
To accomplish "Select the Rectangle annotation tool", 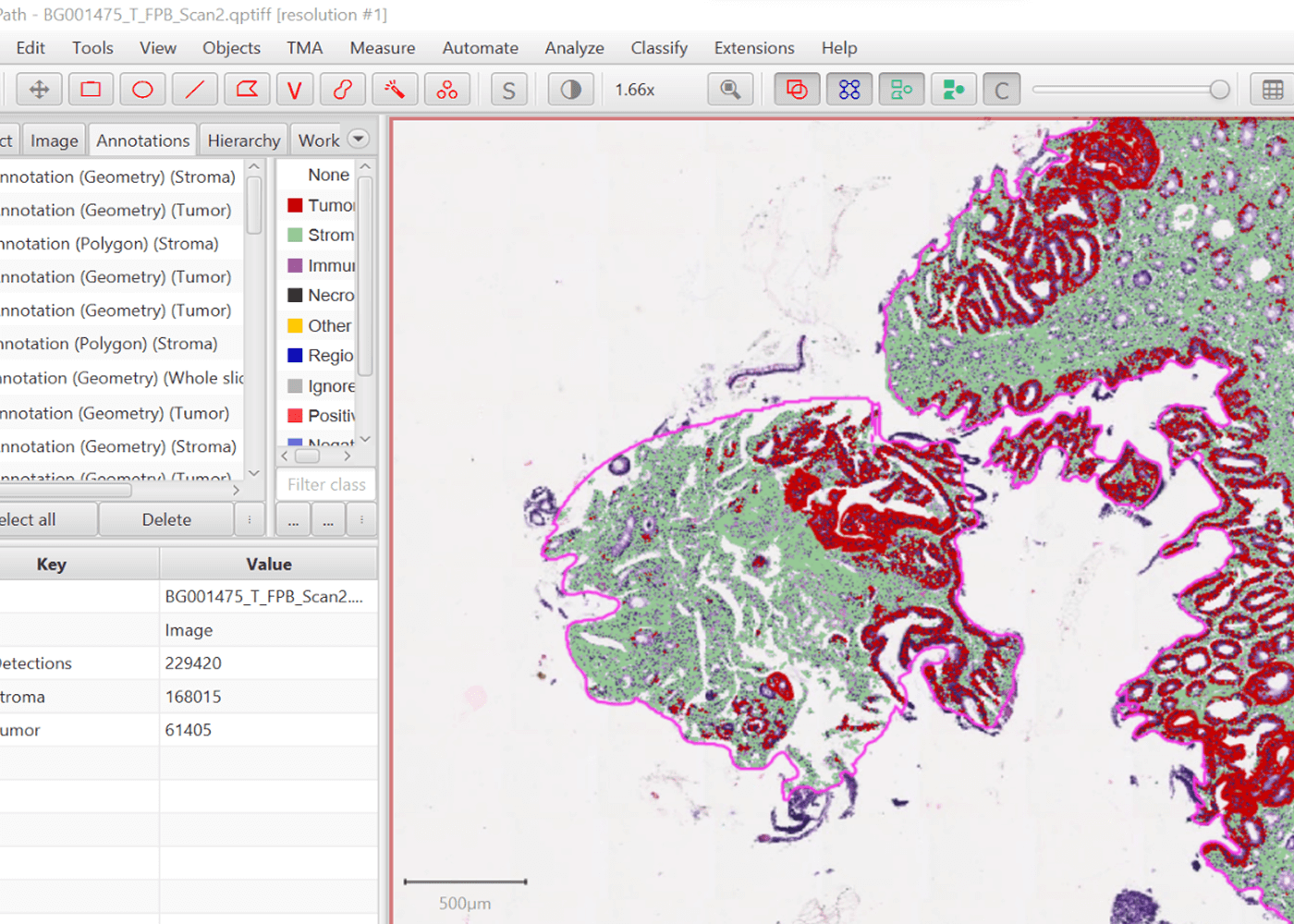I will point(91,90).
